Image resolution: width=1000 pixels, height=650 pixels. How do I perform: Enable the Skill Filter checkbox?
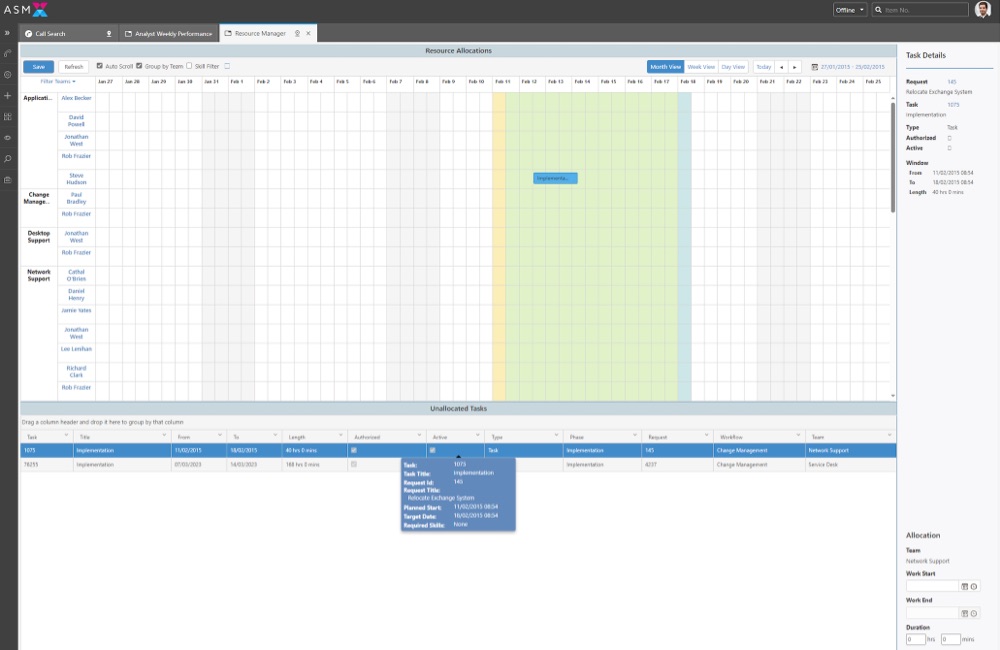(x=189, y=65)
